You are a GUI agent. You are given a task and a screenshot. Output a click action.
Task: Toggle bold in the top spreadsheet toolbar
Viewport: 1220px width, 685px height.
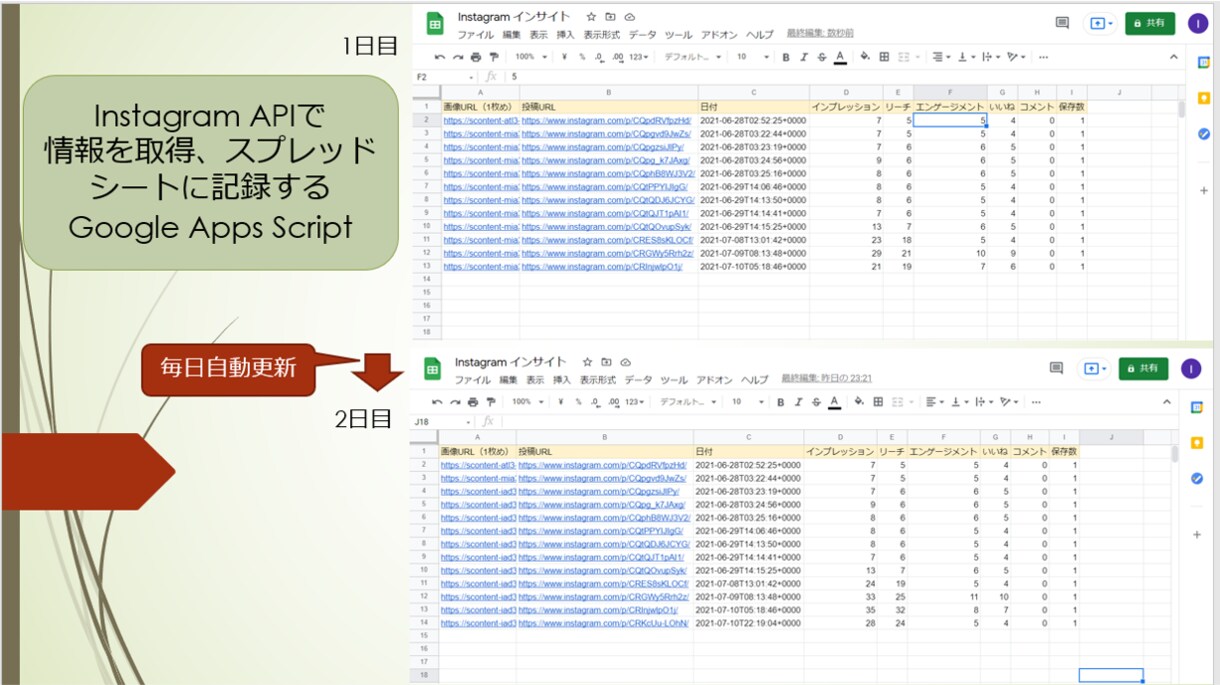pos(786,57)
